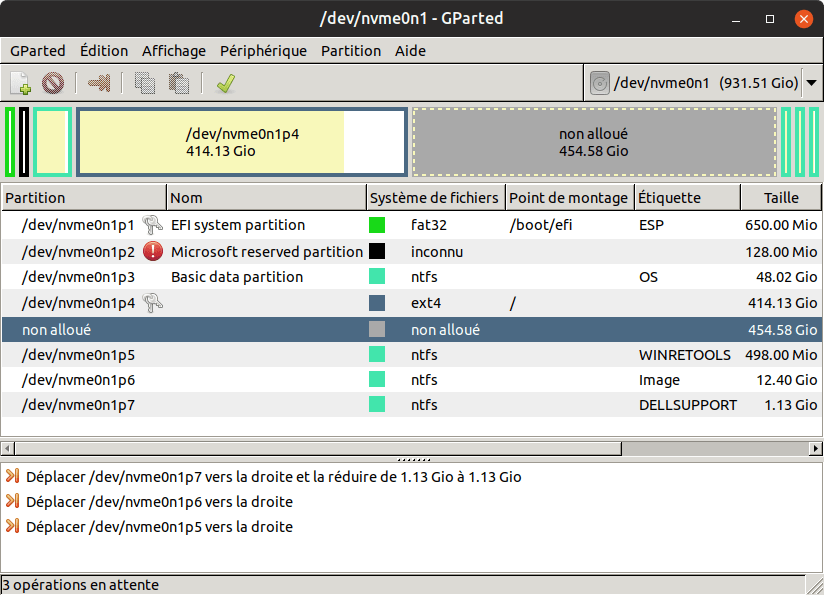
Task: Click the gray non alloué color swatch
Action: tap(377, 330)
